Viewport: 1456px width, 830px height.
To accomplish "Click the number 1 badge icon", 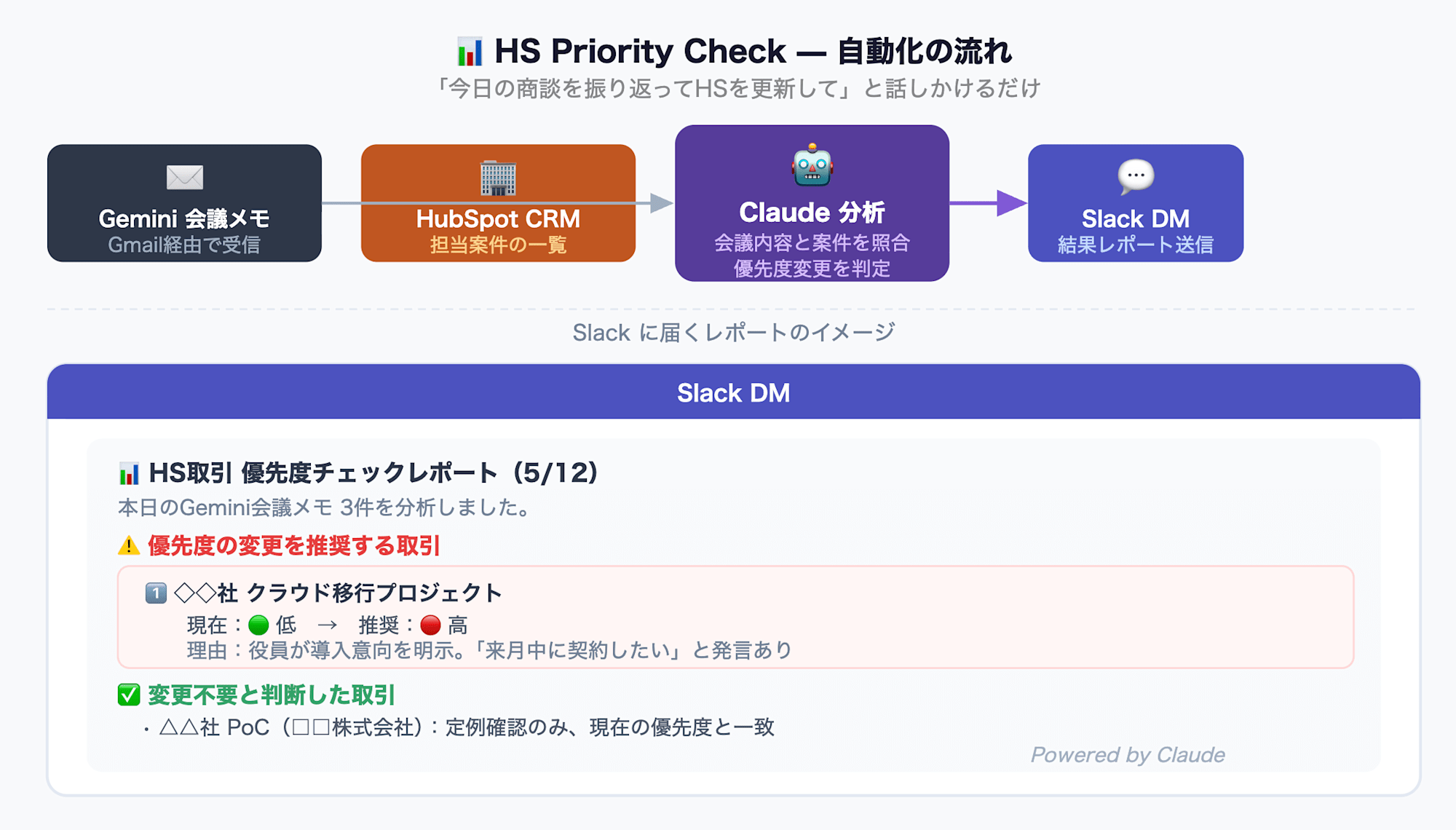I will coord(156,593).
